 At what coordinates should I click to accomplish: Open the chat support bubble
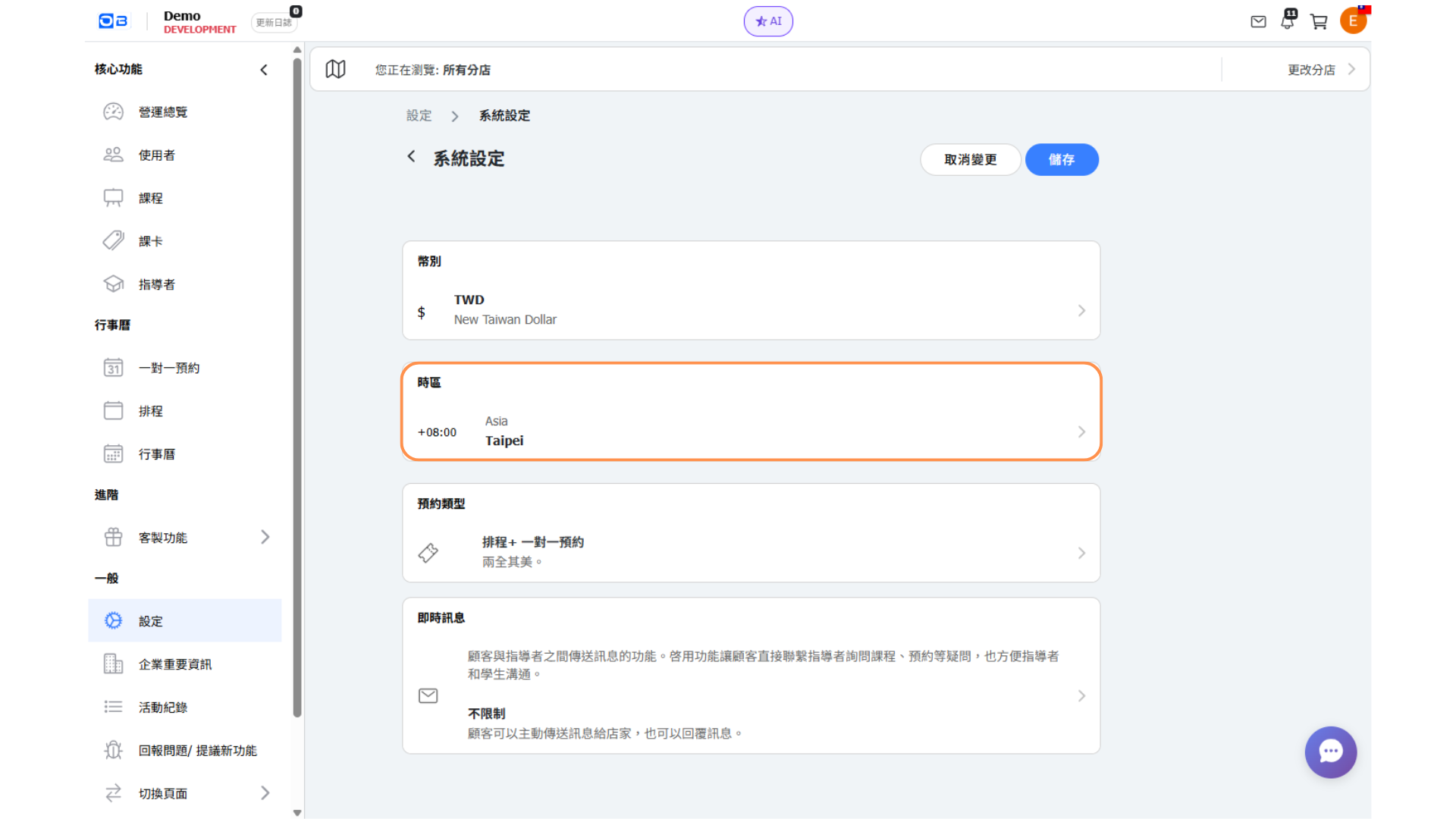pos(1330,752)
